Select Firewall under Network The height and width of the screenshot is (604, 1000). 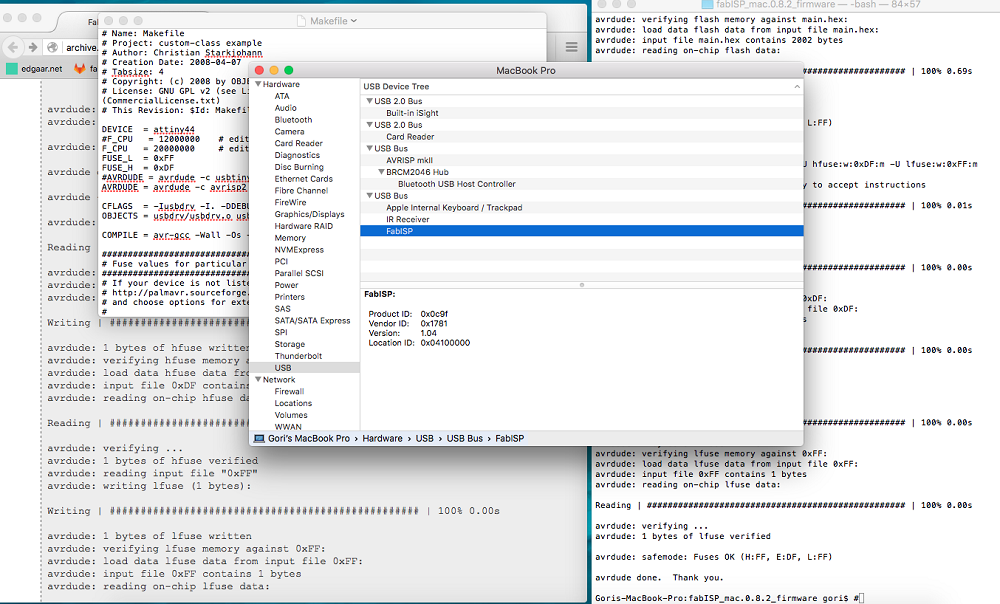[289, 392]
